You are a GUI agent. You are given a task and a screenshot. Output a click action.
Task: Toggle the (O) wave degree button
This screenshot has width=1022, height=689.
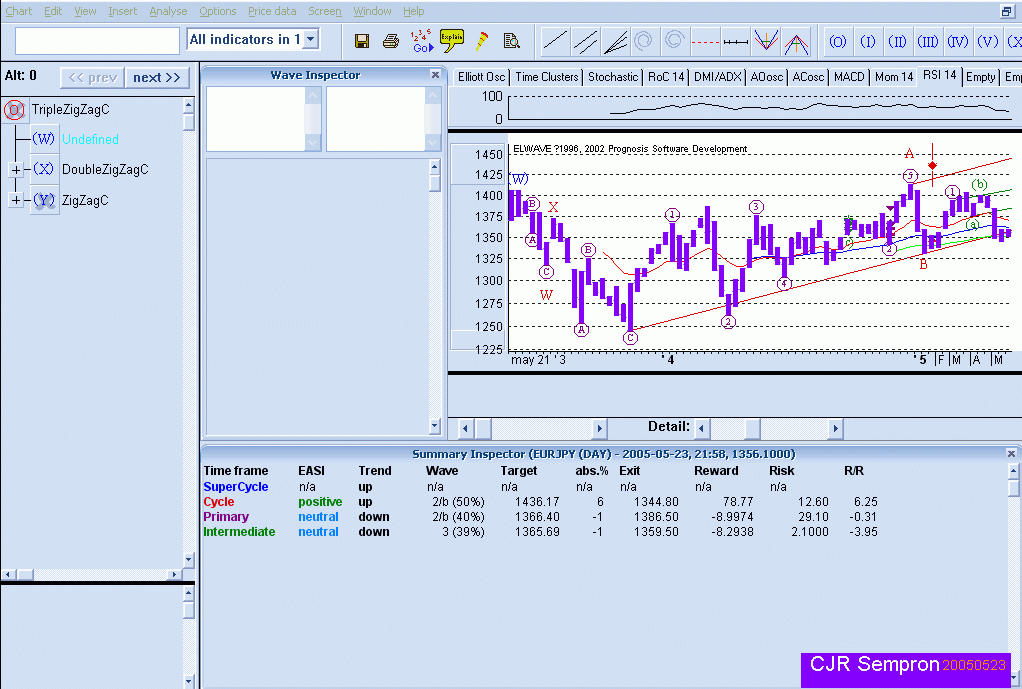tap(837, 41)
